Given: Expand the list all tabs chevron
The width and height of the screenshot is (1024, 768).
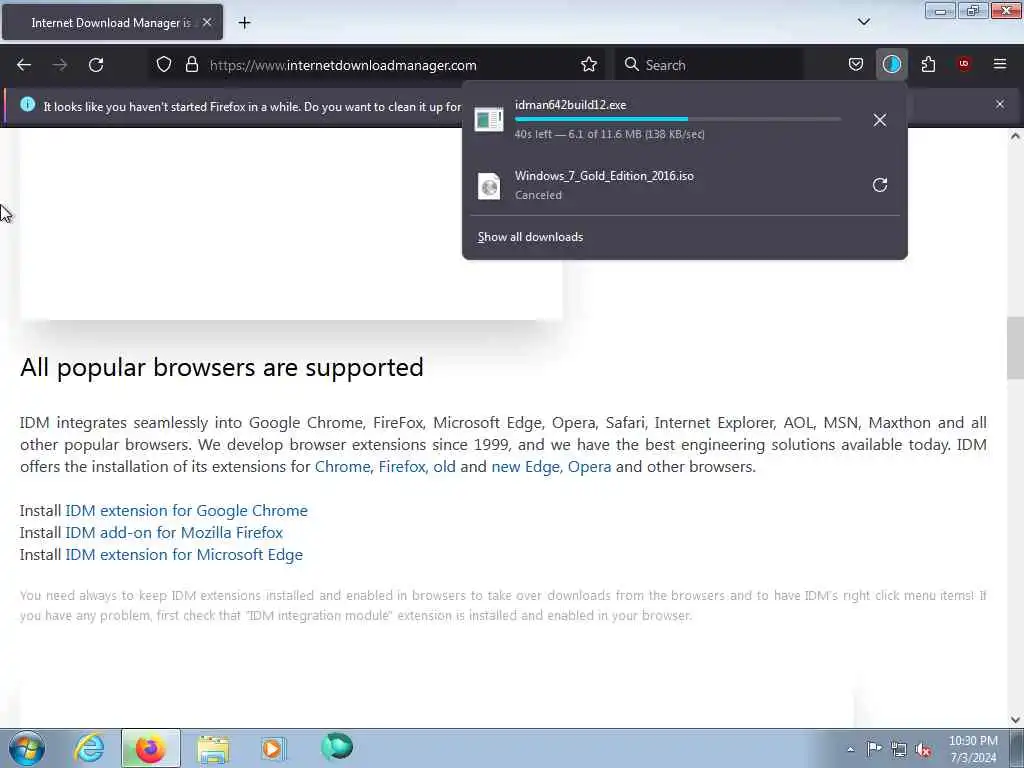Looking at the screenshot, I should (x=864, y=22).
